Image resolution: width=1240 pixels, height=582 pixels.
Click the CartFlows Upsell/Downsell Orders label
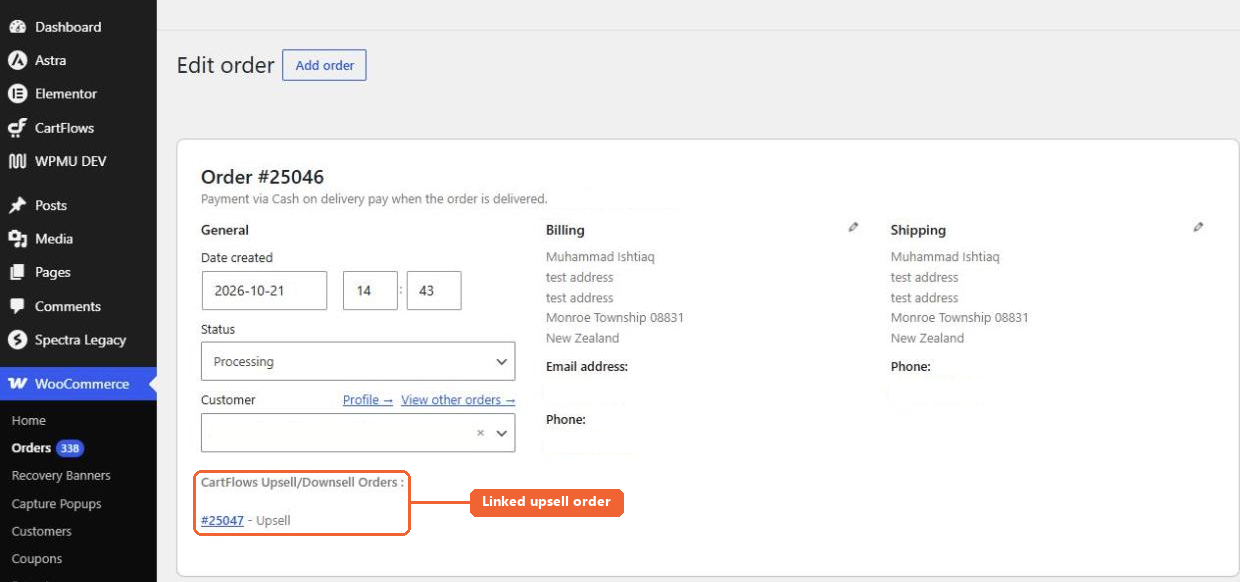[x=302, y=482]
